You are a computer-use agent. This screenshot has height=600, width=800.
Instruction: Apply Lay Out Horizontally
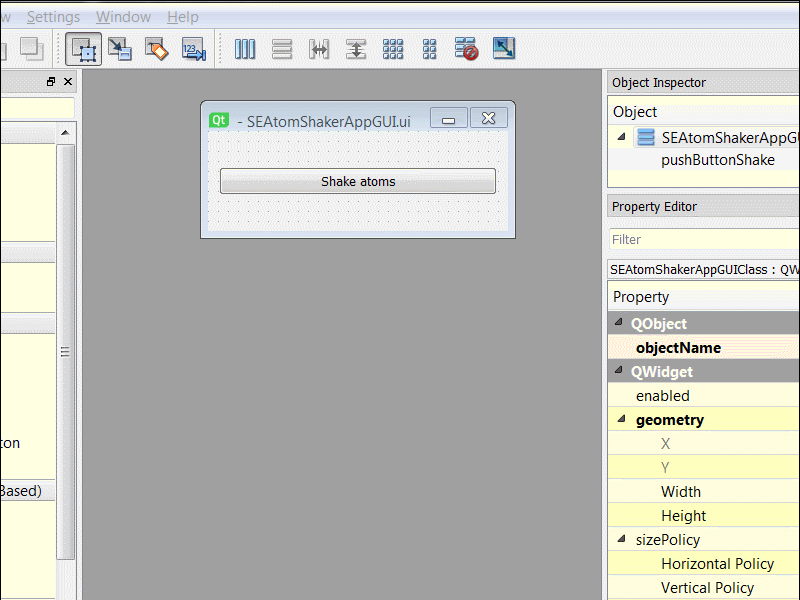click(x=245, y=48)
